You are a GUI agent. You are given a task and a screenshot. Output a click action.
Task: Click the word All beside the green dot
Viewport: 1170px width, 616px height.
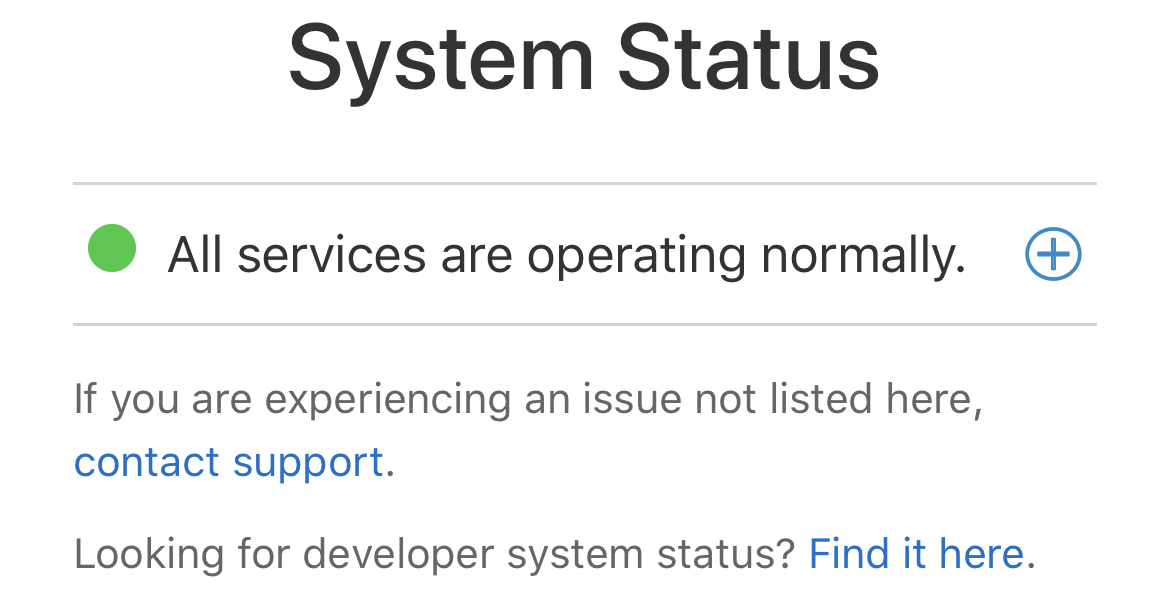(x=194, y=256)
